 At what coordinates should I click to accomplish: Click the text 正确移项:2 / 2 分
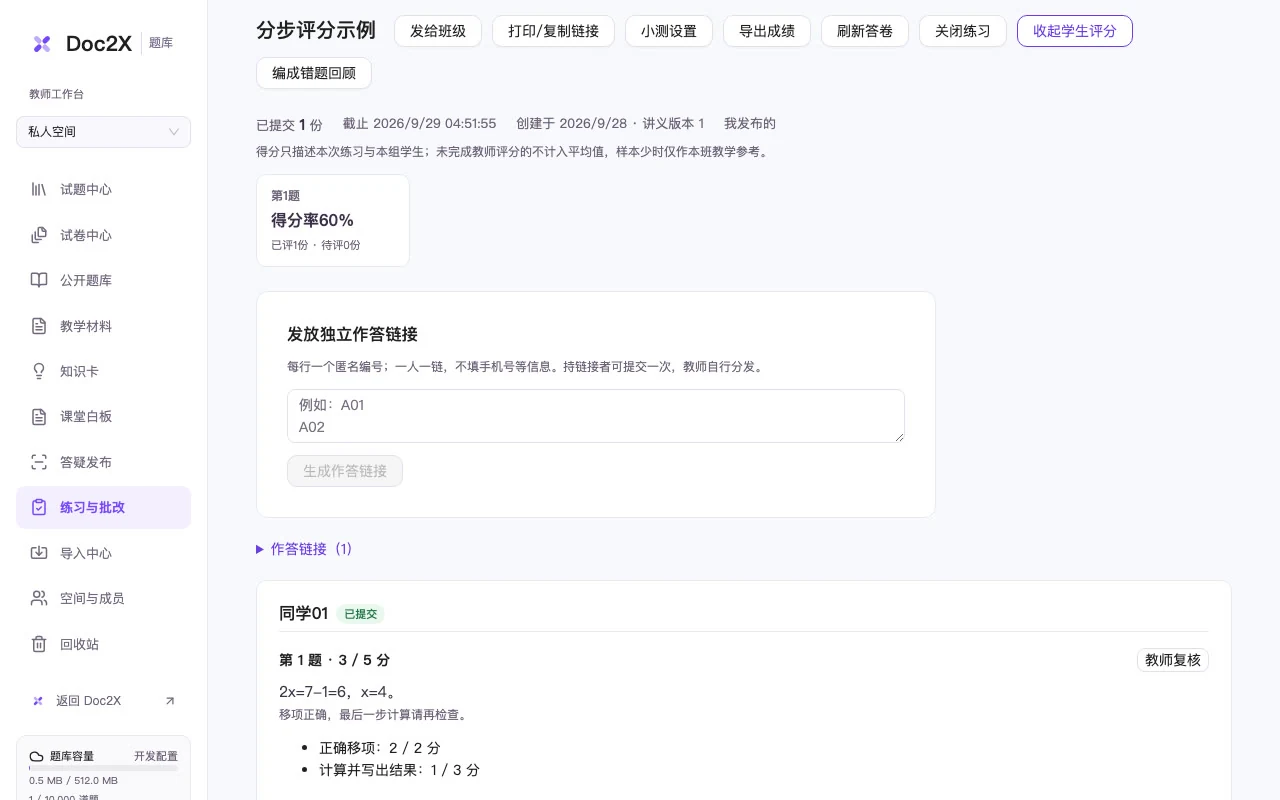coord(380,748)
